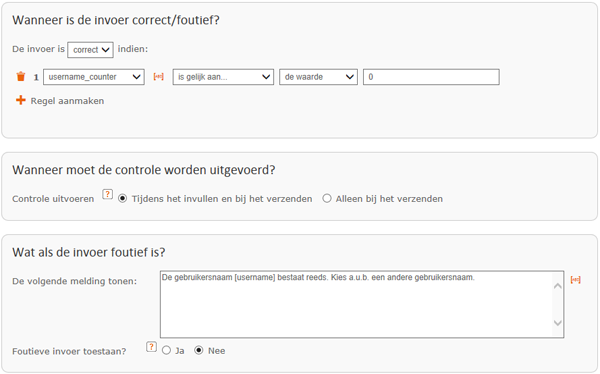The width and height of the screenshot is (600, 374).
Task: Open help icon next to Controle uitvoeren
Action: [x=108, y=194]
